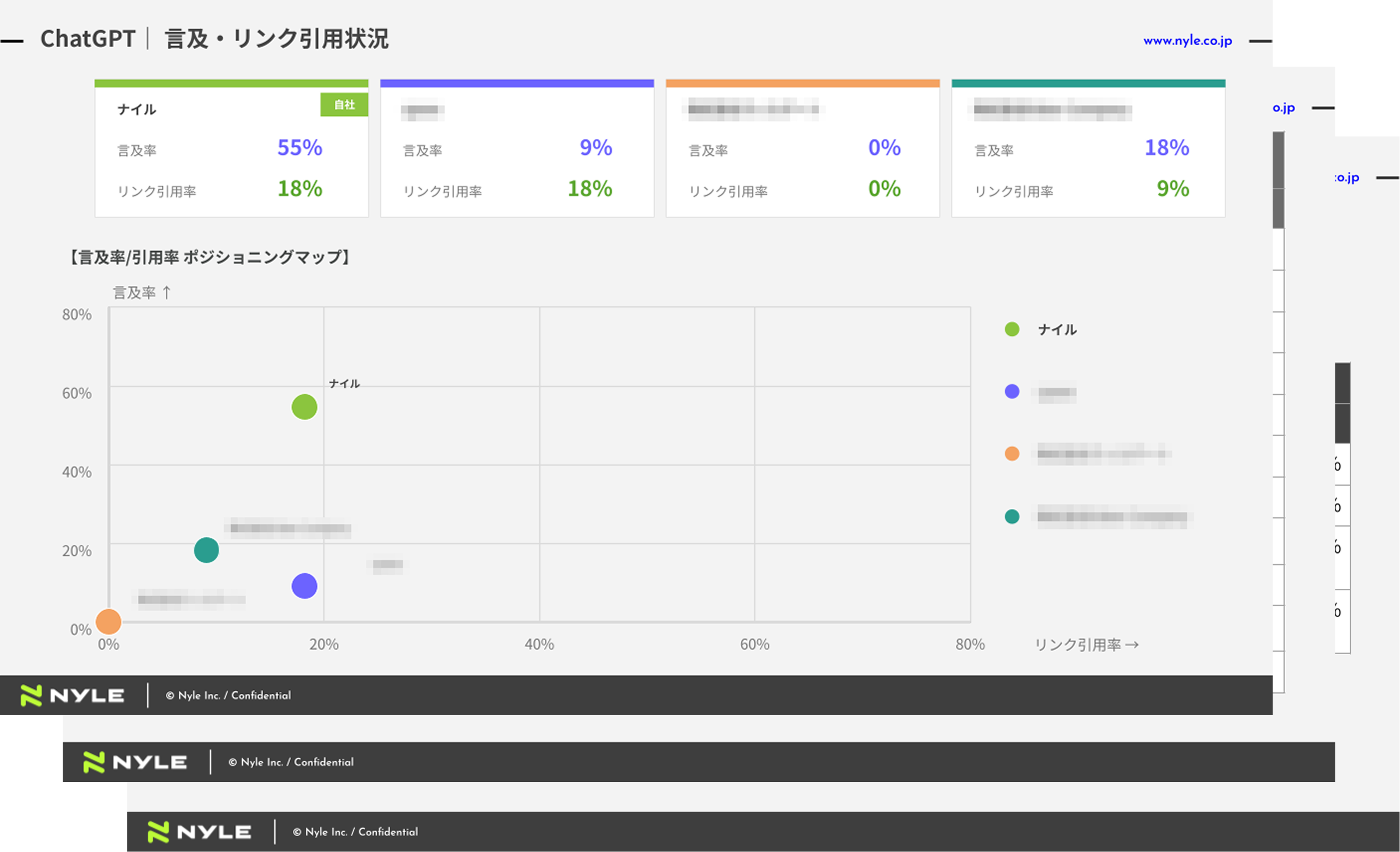The height and width of the screenshot is (852, 1400).
Task: Open the www.nyle.co.jp link on front slide
Action: click(1188, 41)
